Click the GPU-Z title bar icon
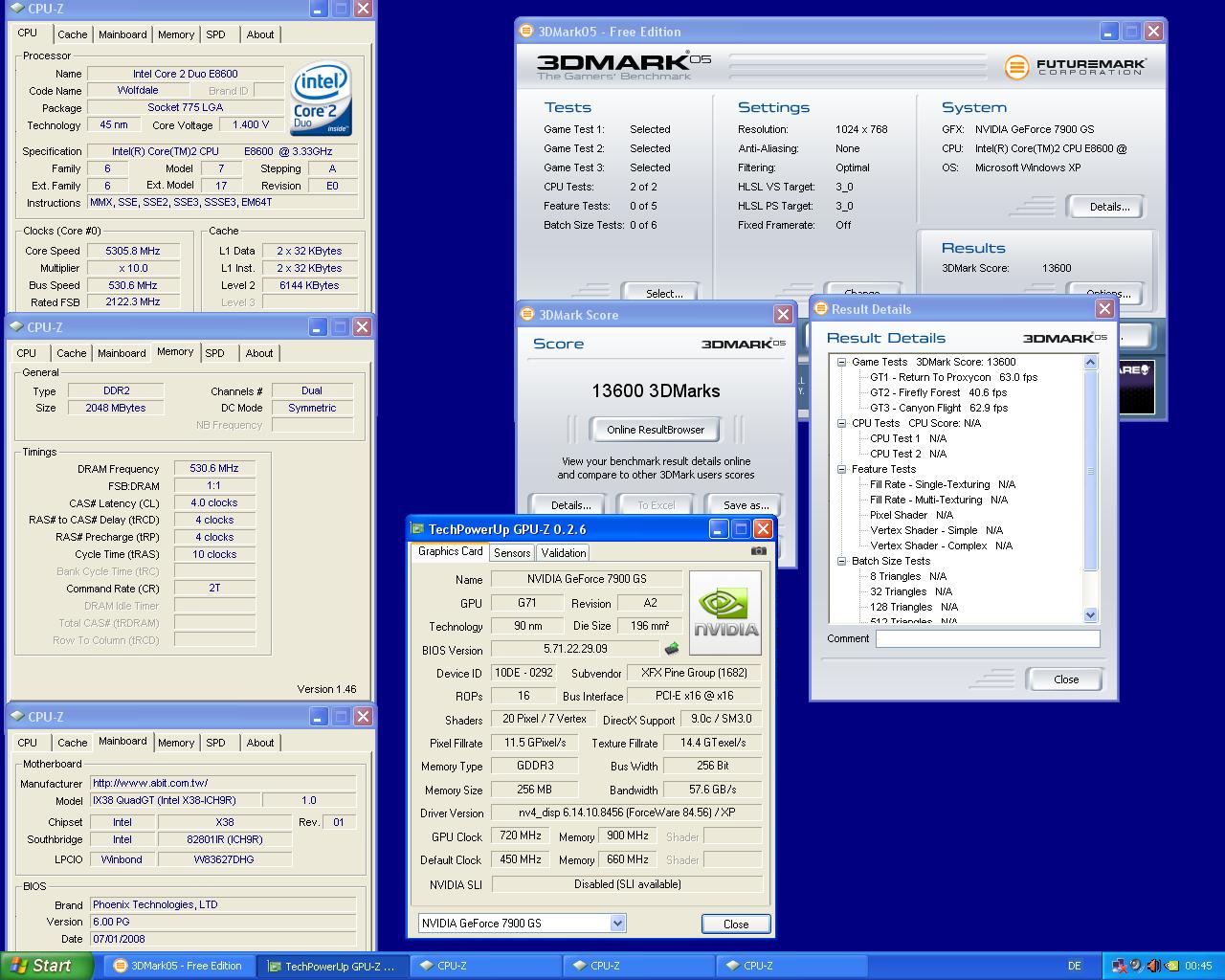The image size is (1225, 980). 416,528
